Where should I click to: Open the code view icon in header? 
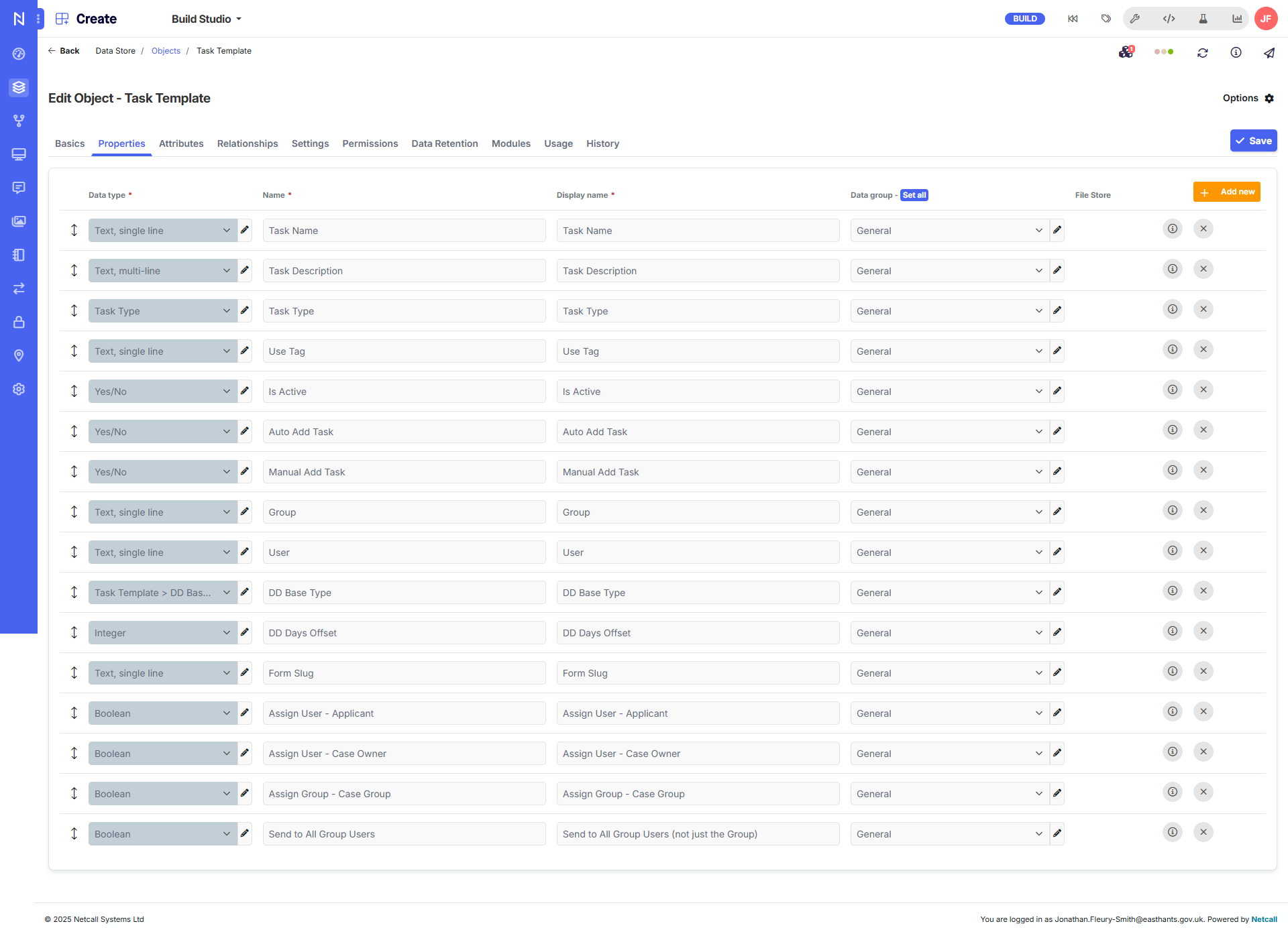pos(1169,19)
